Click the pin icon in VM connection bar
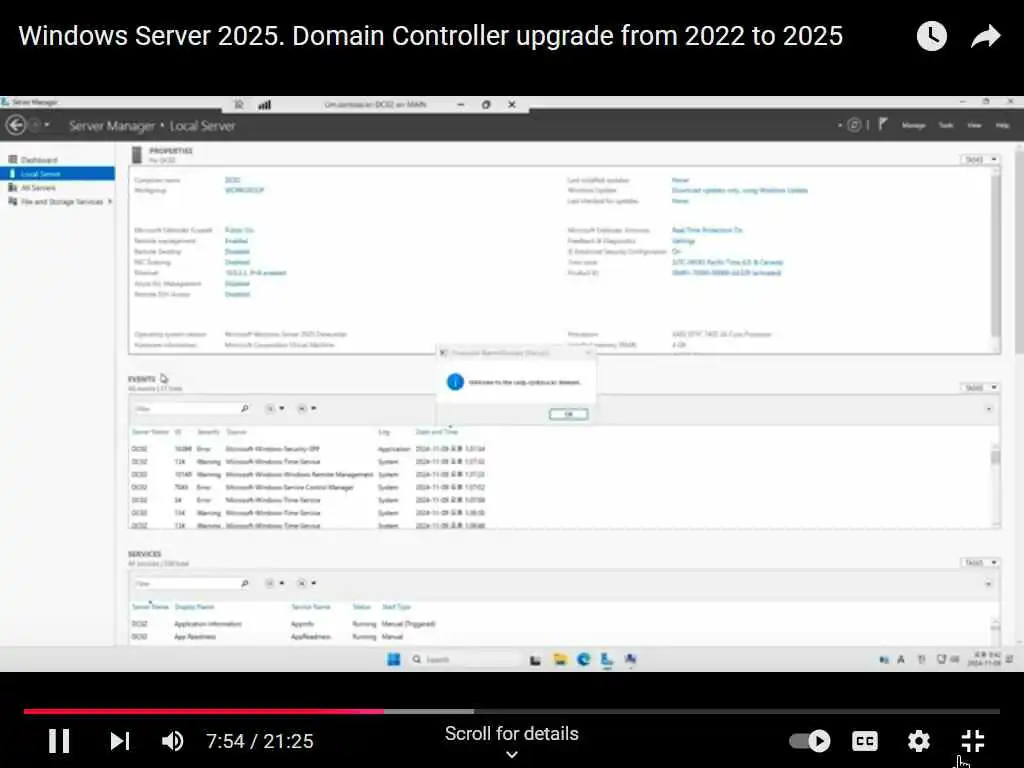The width and height of the screenshot is (1024, 768). coord(239,104)
